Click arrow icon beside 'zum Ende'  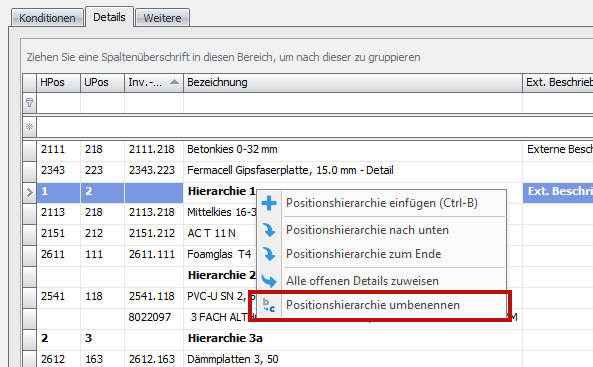tap(269, 254)
